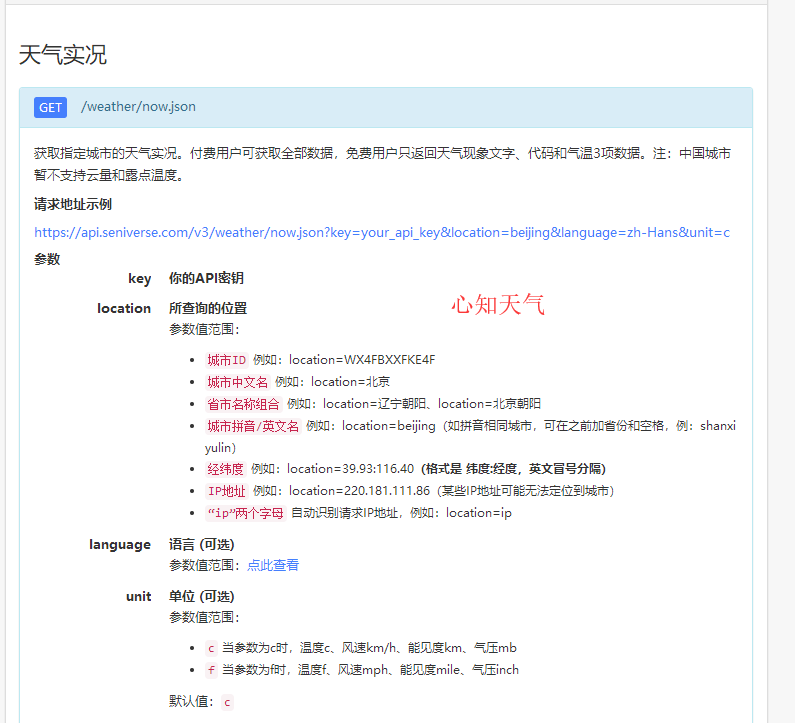
Task: Click the location=beijing example text
Action: coord(388,426)
